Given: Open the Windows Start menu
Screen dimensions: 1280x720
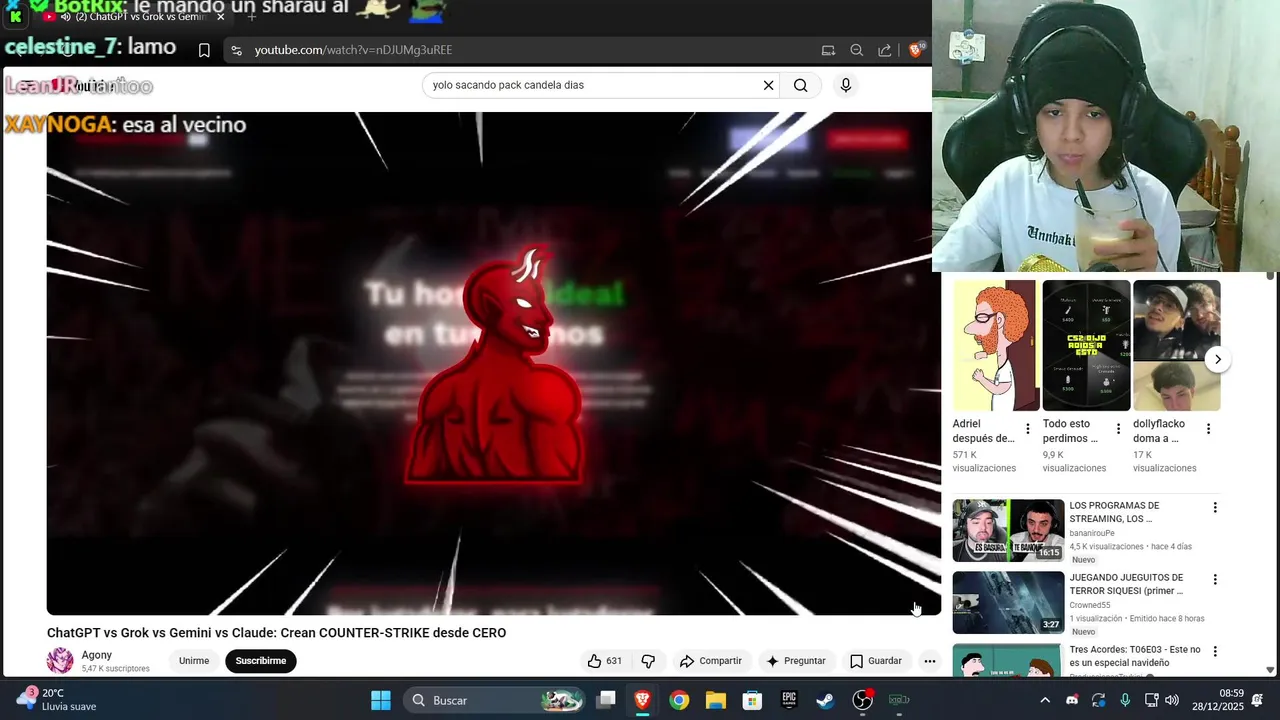Looking at the screenshot, I should [x=381, y=700].
